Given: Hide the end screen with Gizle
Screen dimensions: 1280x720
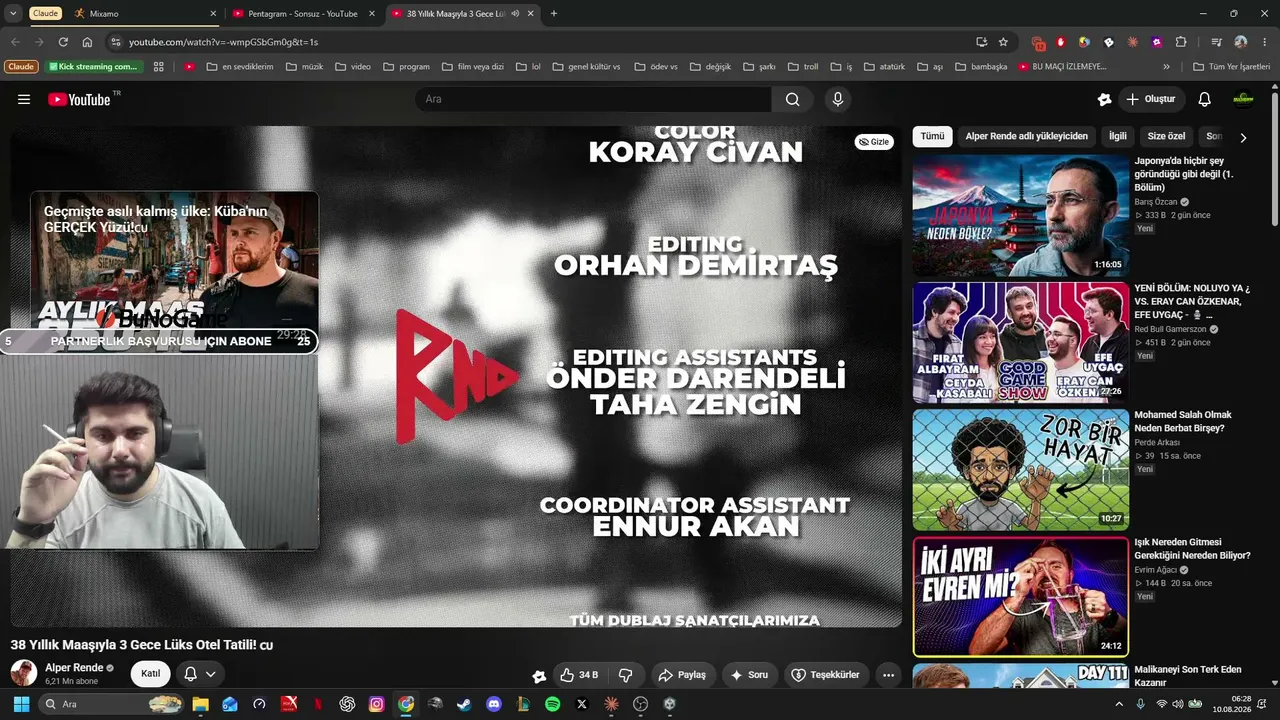Looking at the screenshot, I should tap(874, 142).
